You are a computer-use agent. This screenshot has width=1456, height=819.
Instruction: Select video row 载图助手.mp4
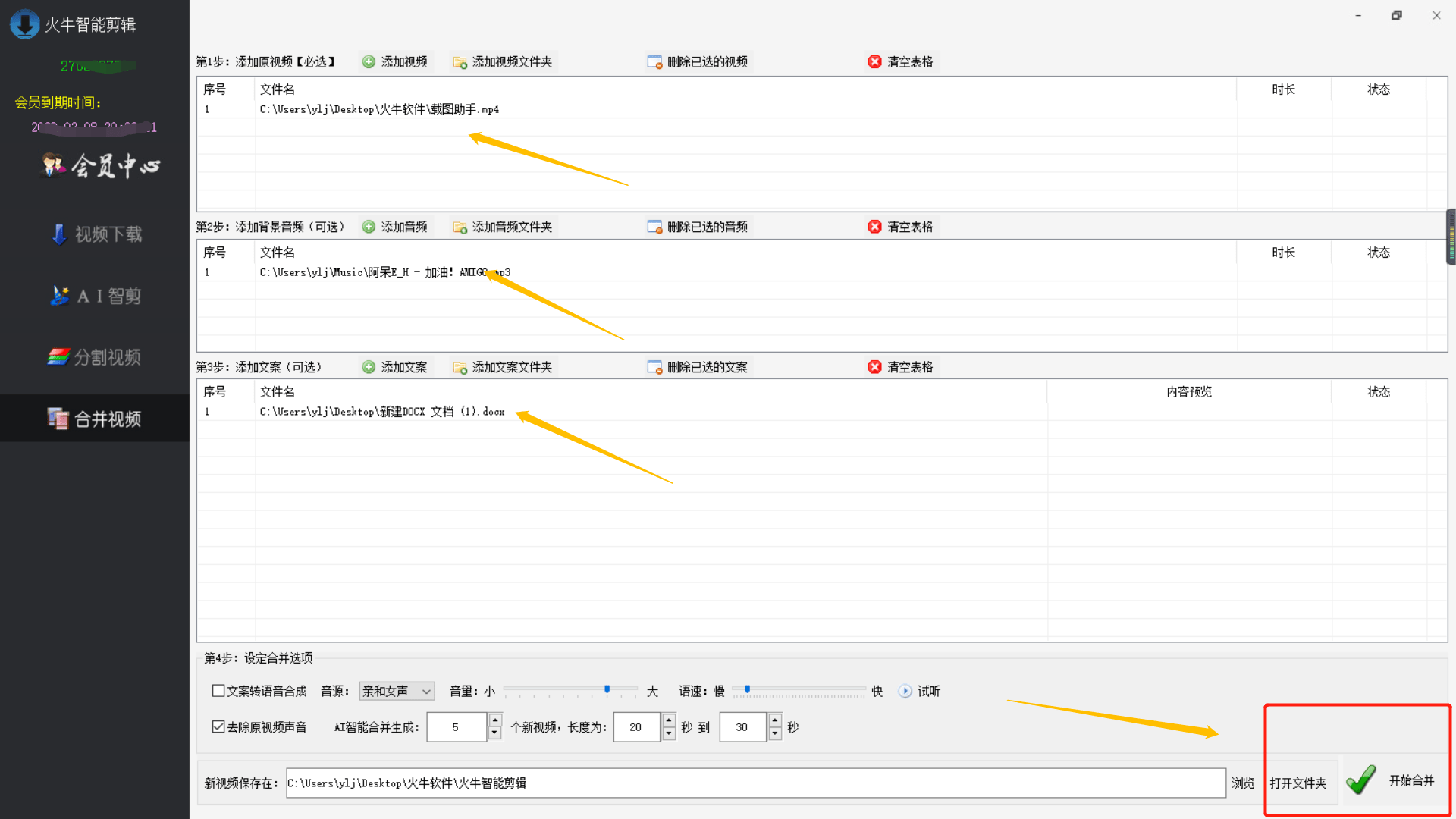[821, 109]
